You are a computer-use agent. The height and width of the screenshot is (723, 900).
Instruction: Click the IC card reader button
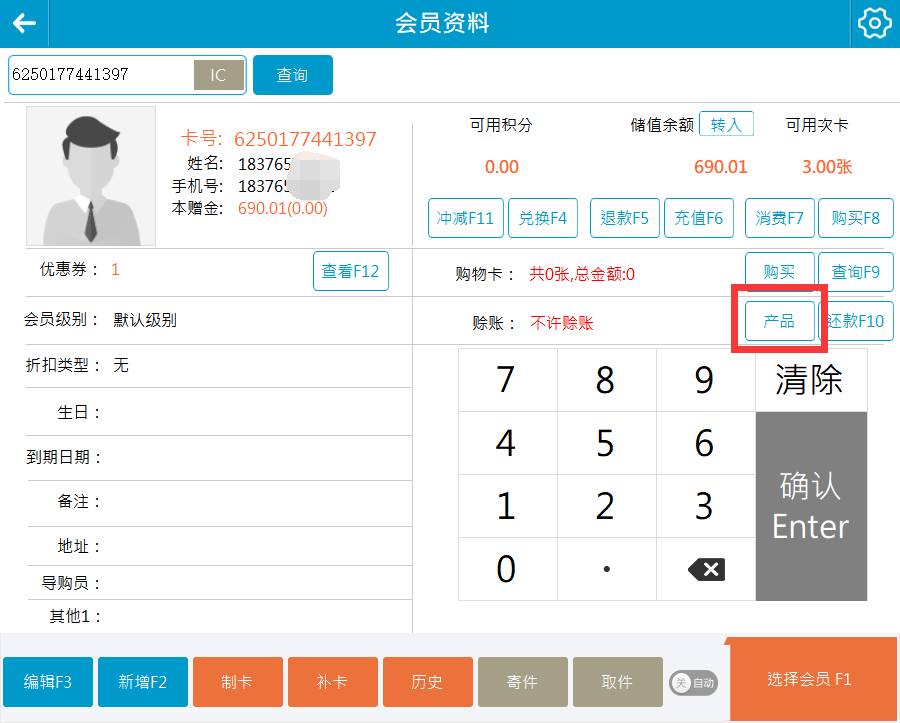pyautogui.click(x=218, y=75)
